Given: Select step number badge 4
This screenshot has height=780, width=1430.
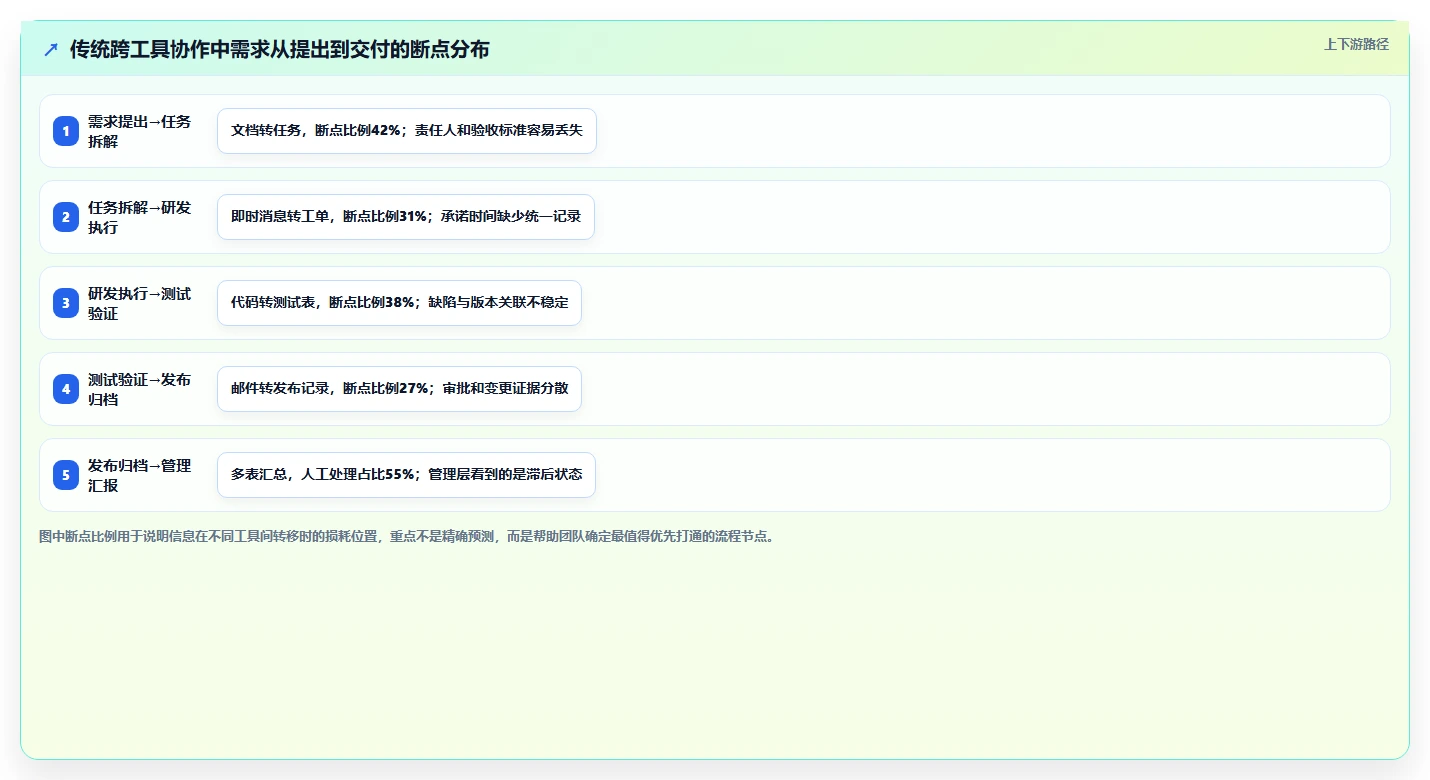Looking at the screenshot, I should click(66, 389).
